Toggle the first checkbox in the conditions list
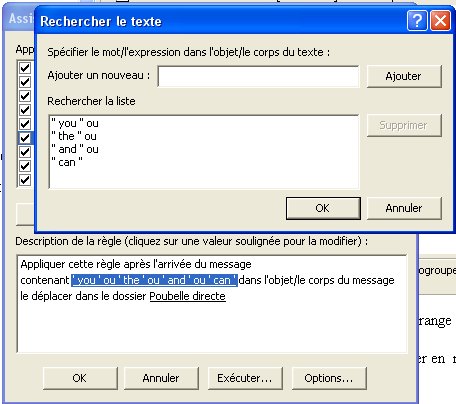This screenshot has width=456, height=404. point(25,68)
